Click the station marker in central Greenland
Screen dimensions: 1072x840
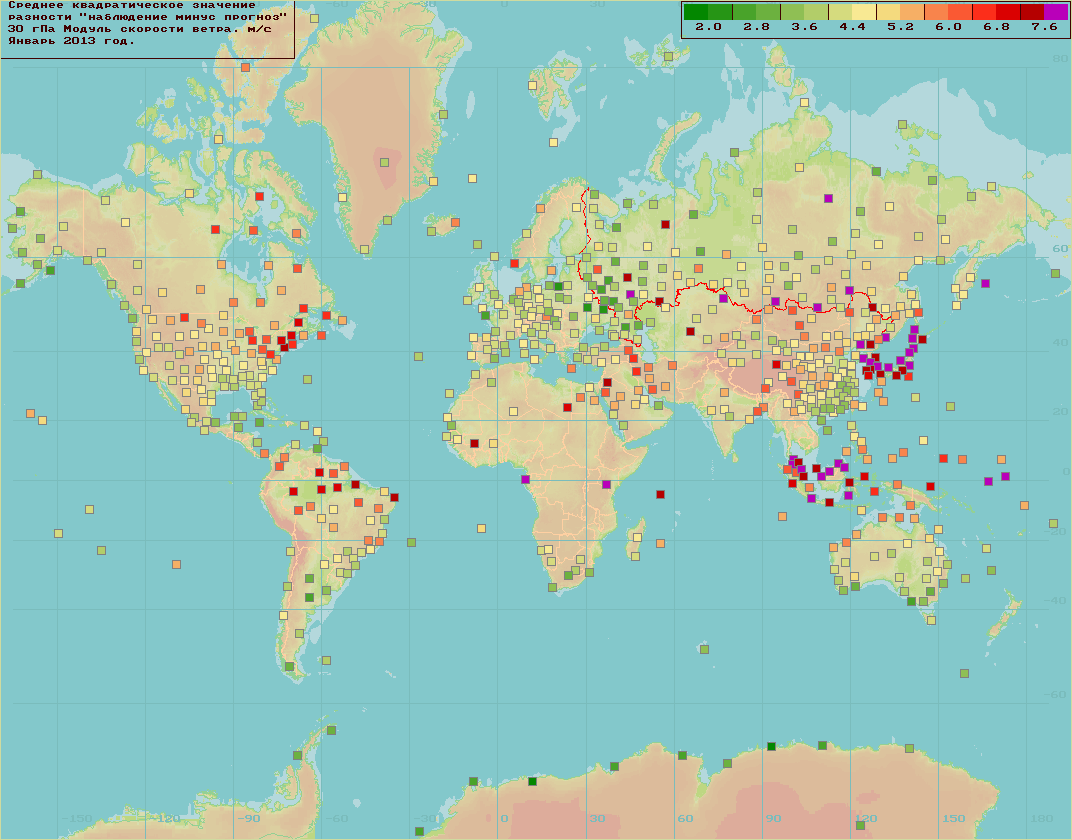pyautogui.click(x=385, y=163)
